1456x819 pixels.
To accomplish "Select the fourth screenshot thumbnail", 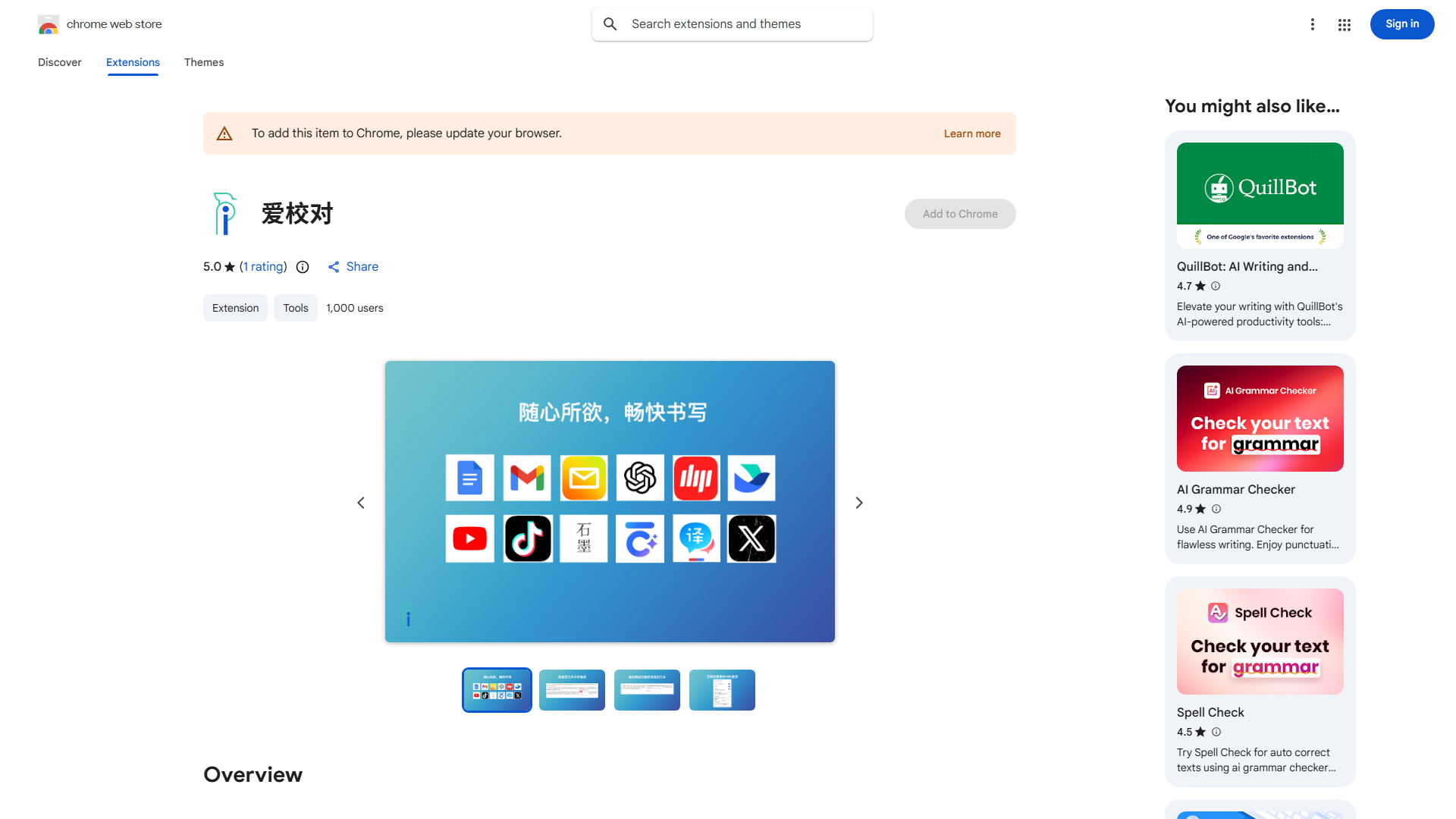I will [x=722, y=690].
